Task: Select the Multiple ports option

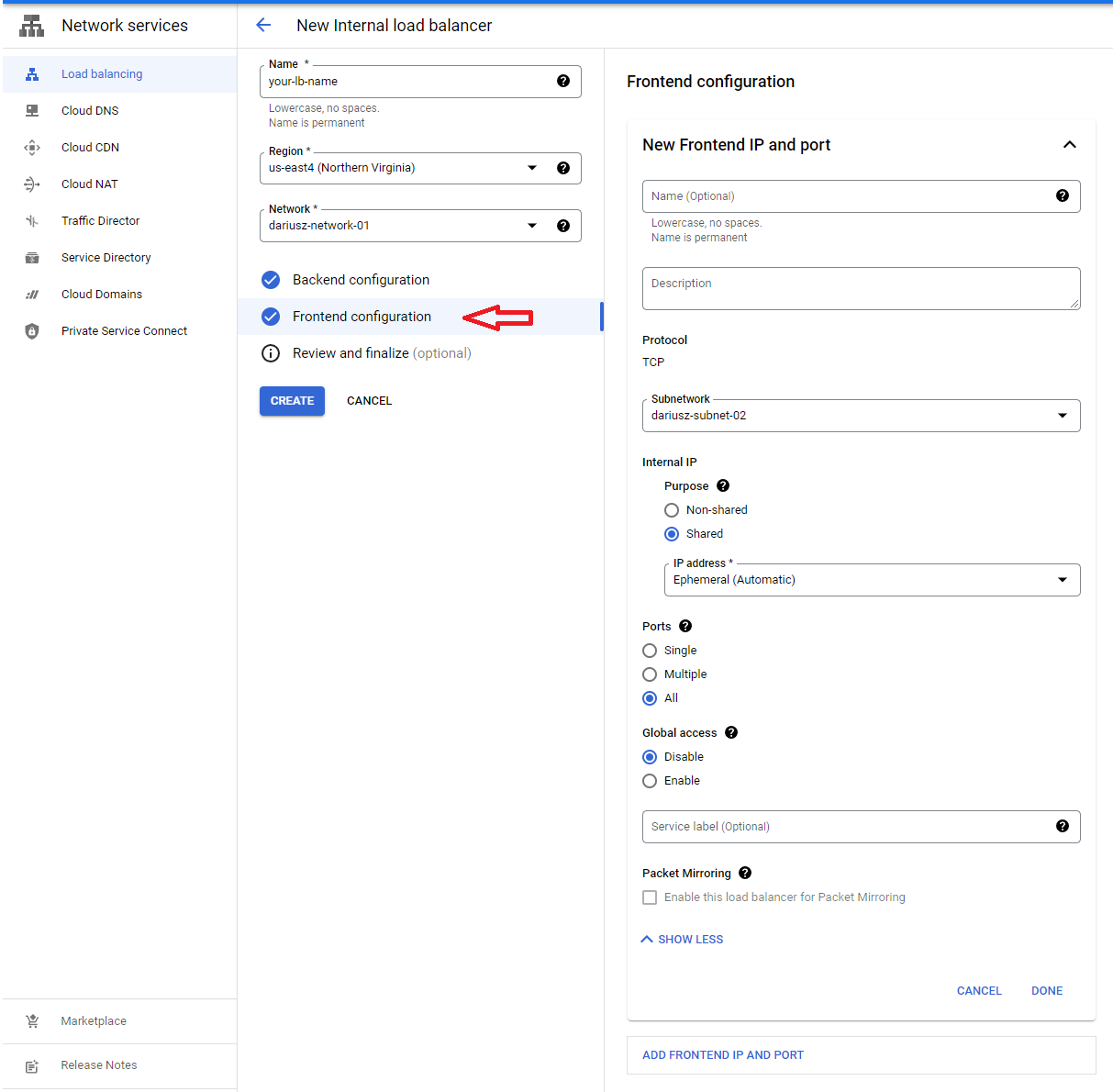Action: [650, 674]
